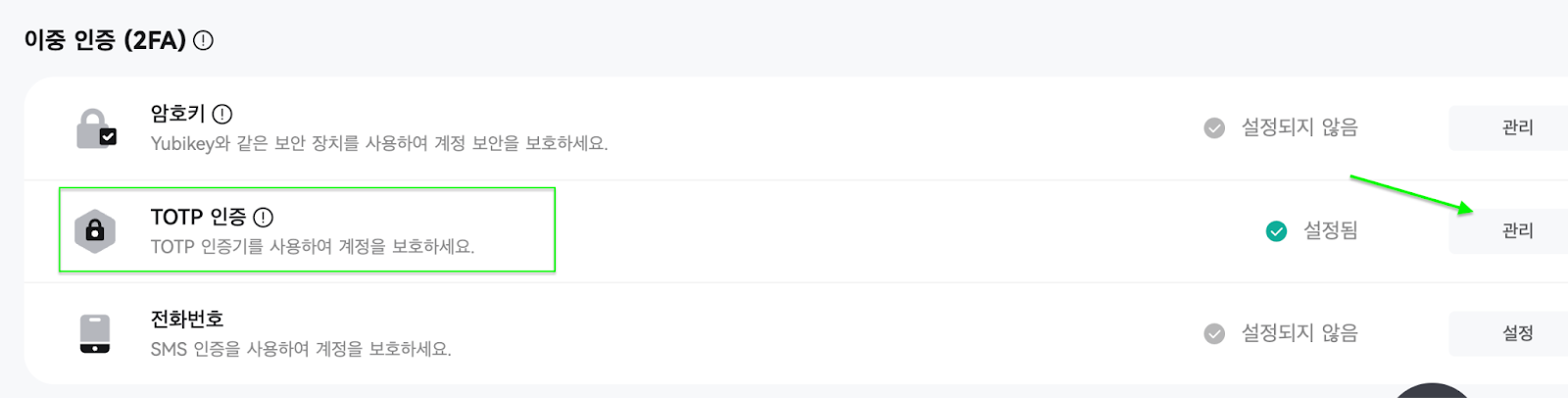Viewport: 1568px width, 398px height.
Task: Click the hexagon lock icon for TOTP
Action: tap(95, 230)
